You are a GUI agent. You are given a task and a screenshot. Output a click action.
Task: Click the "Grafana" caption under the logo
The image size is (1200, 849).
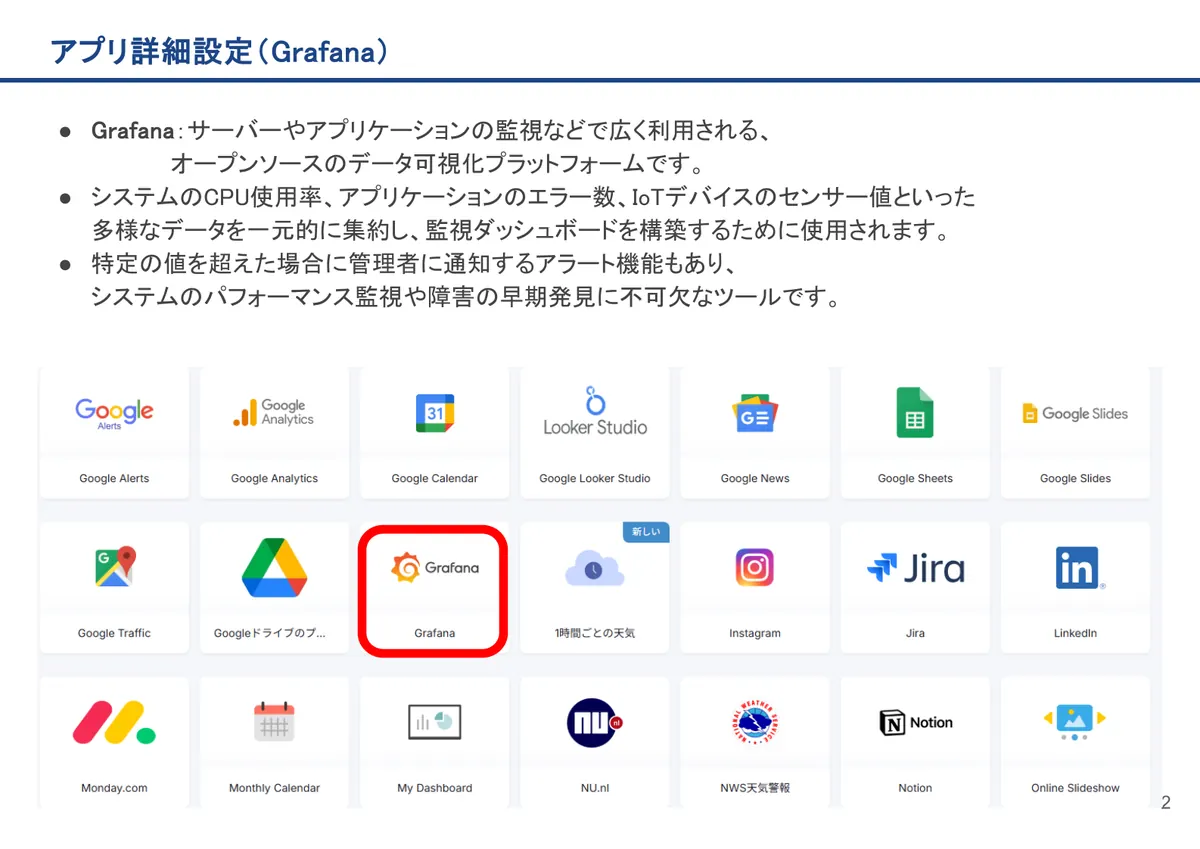tap(435, 634)
